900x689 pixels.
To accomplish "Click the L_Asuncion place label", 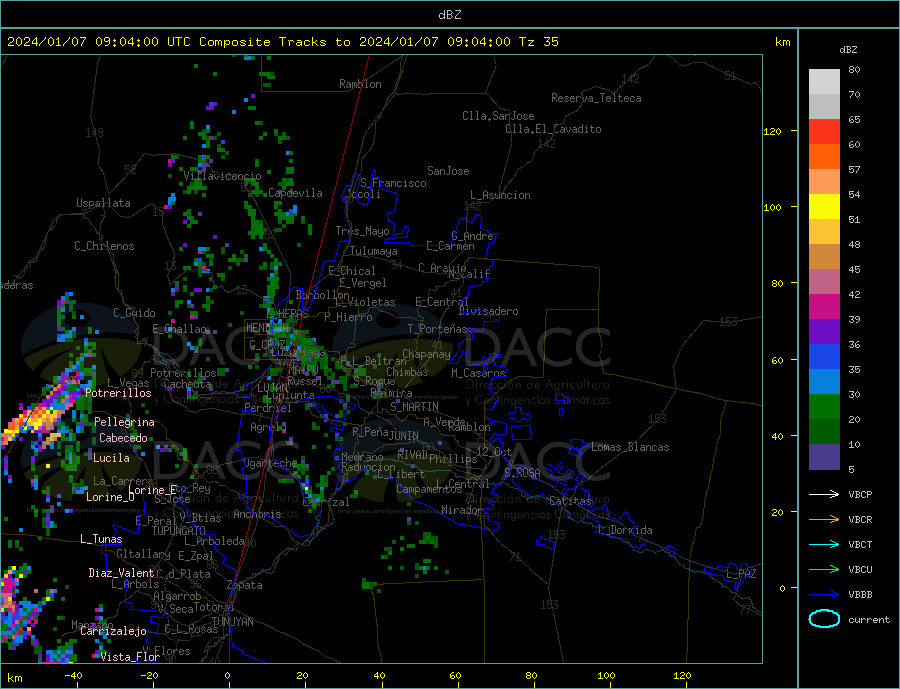I will pyautogui.click(x=500, y=195).
